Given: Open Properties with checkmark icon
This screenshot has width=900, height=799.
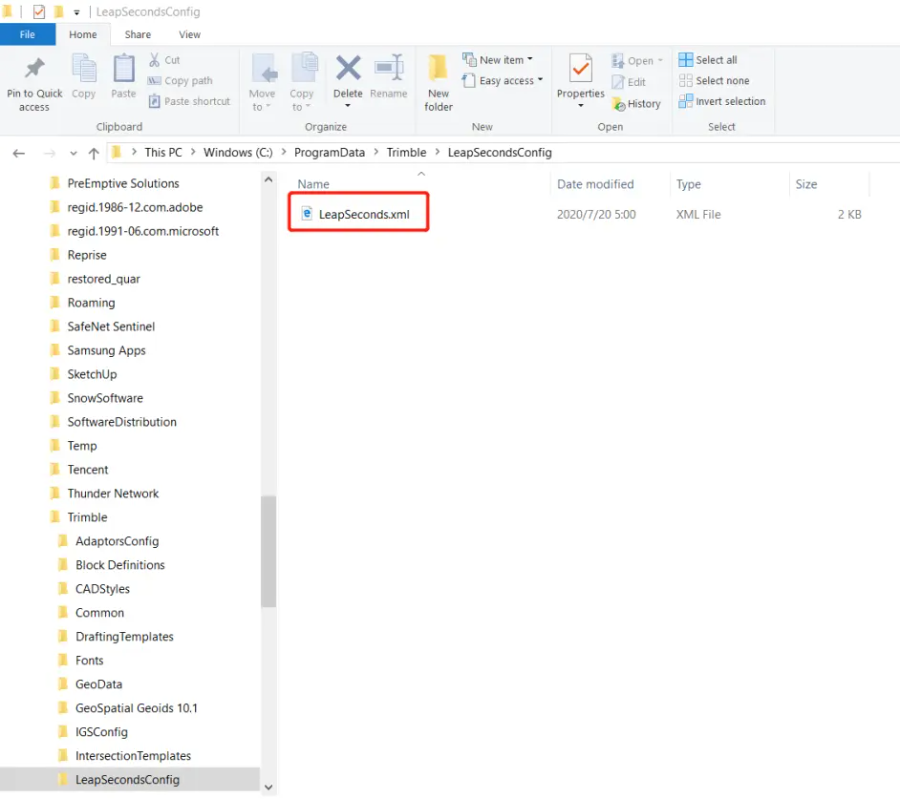Looking at the screenshot, I should [x=580, y=68].
